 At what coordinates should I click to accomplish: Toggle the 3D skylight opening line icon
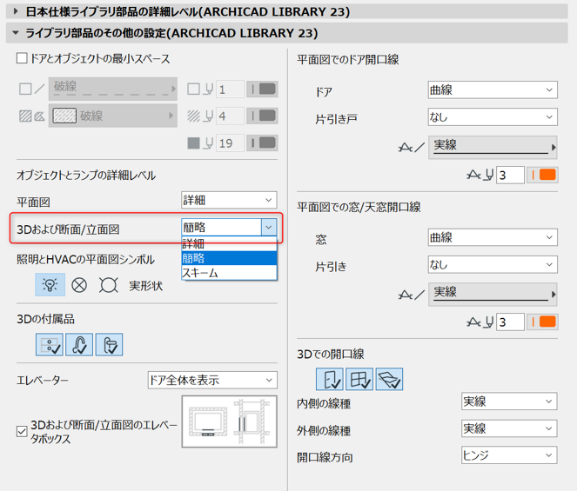pyautogui.click(x=389, y=379)
